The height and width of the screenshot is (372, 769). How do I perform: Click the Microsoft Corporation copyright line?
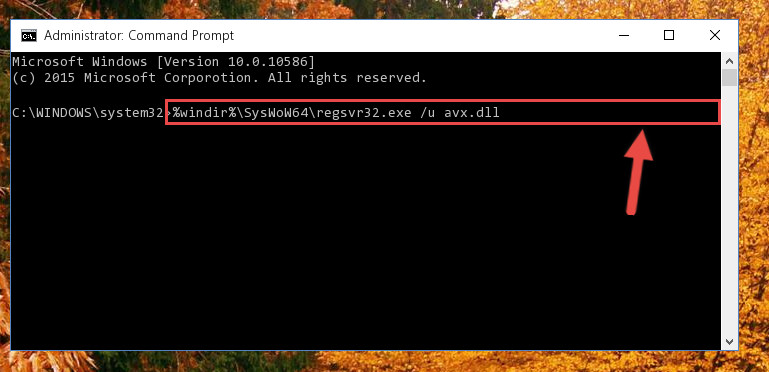click(x=220, y=77)
